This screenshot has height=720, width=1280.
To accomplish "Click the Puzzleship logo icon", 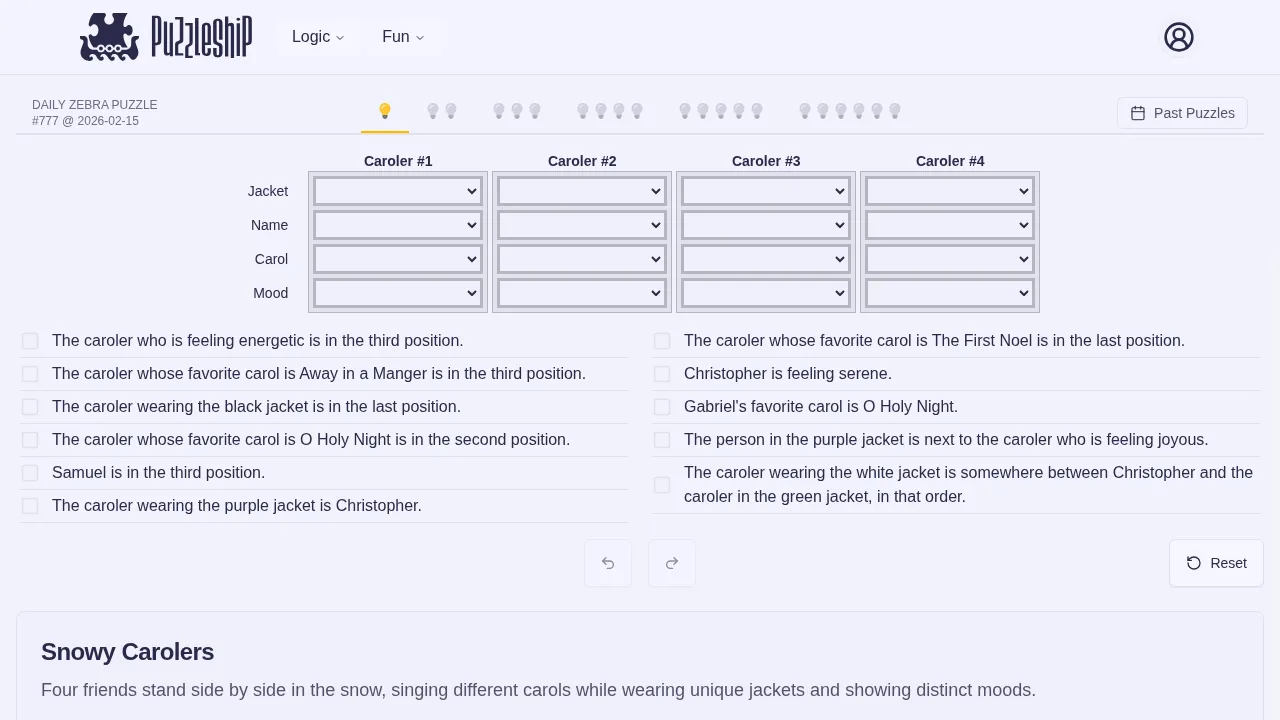I will click(x=110, y=37).
